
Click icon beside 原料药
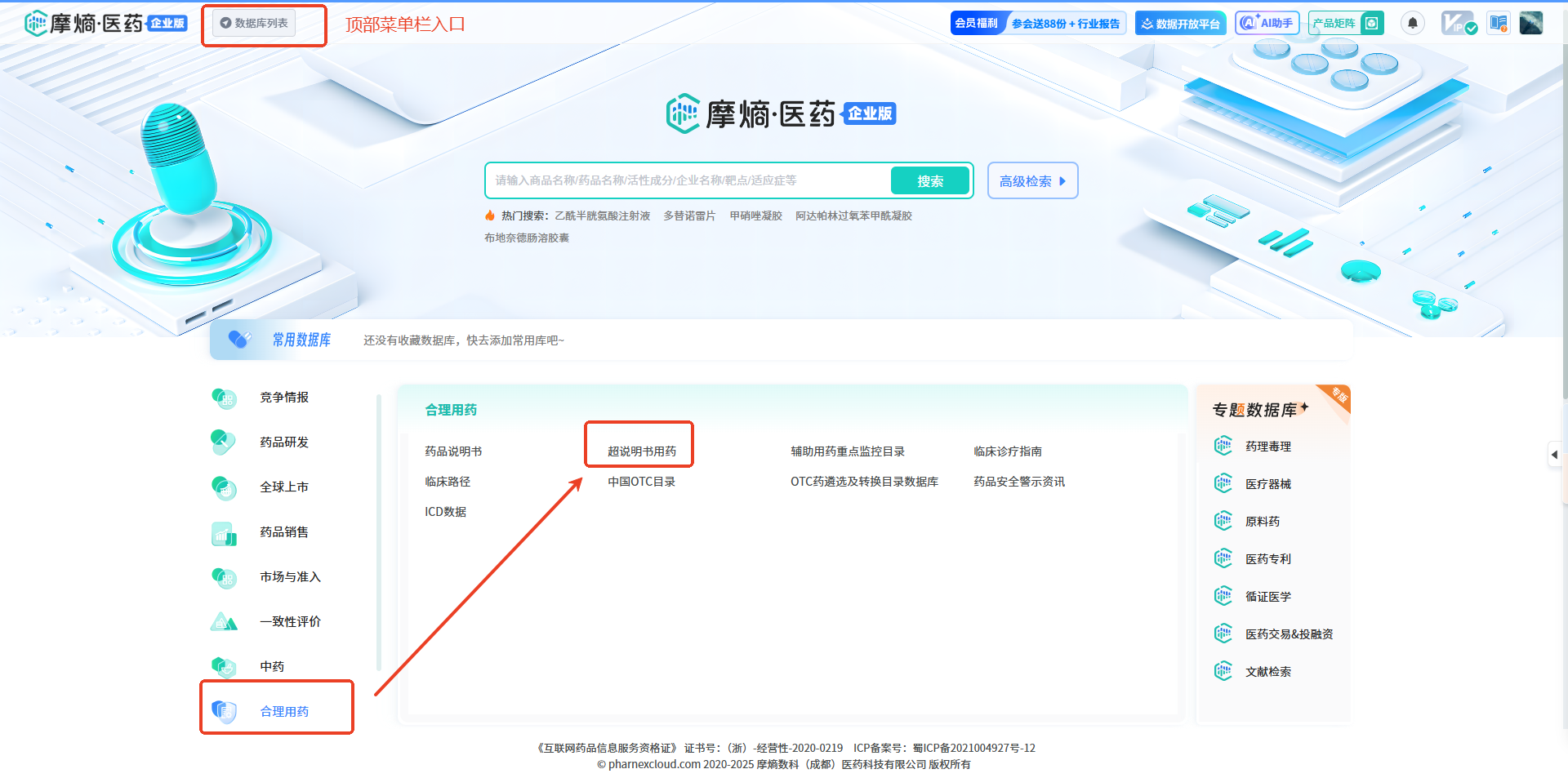click(x=1223, y=522)
